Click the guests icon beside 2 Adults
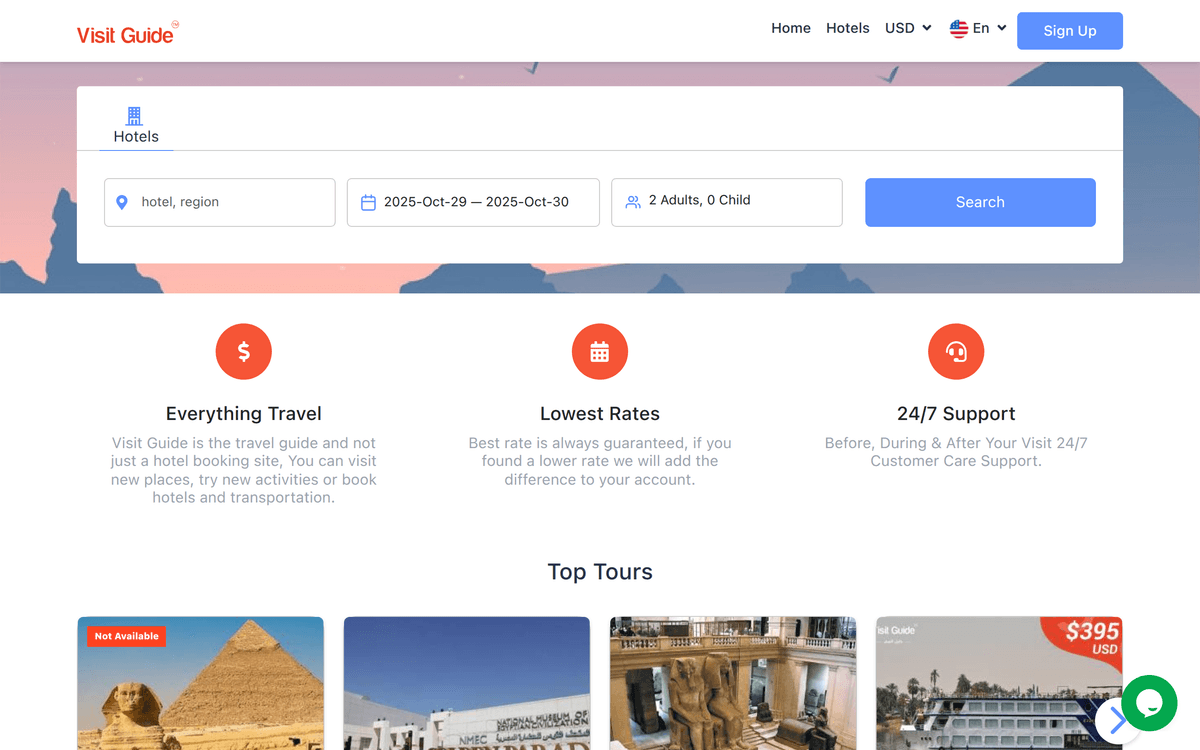Viewport: 1200px width, 750px height. 632,201
